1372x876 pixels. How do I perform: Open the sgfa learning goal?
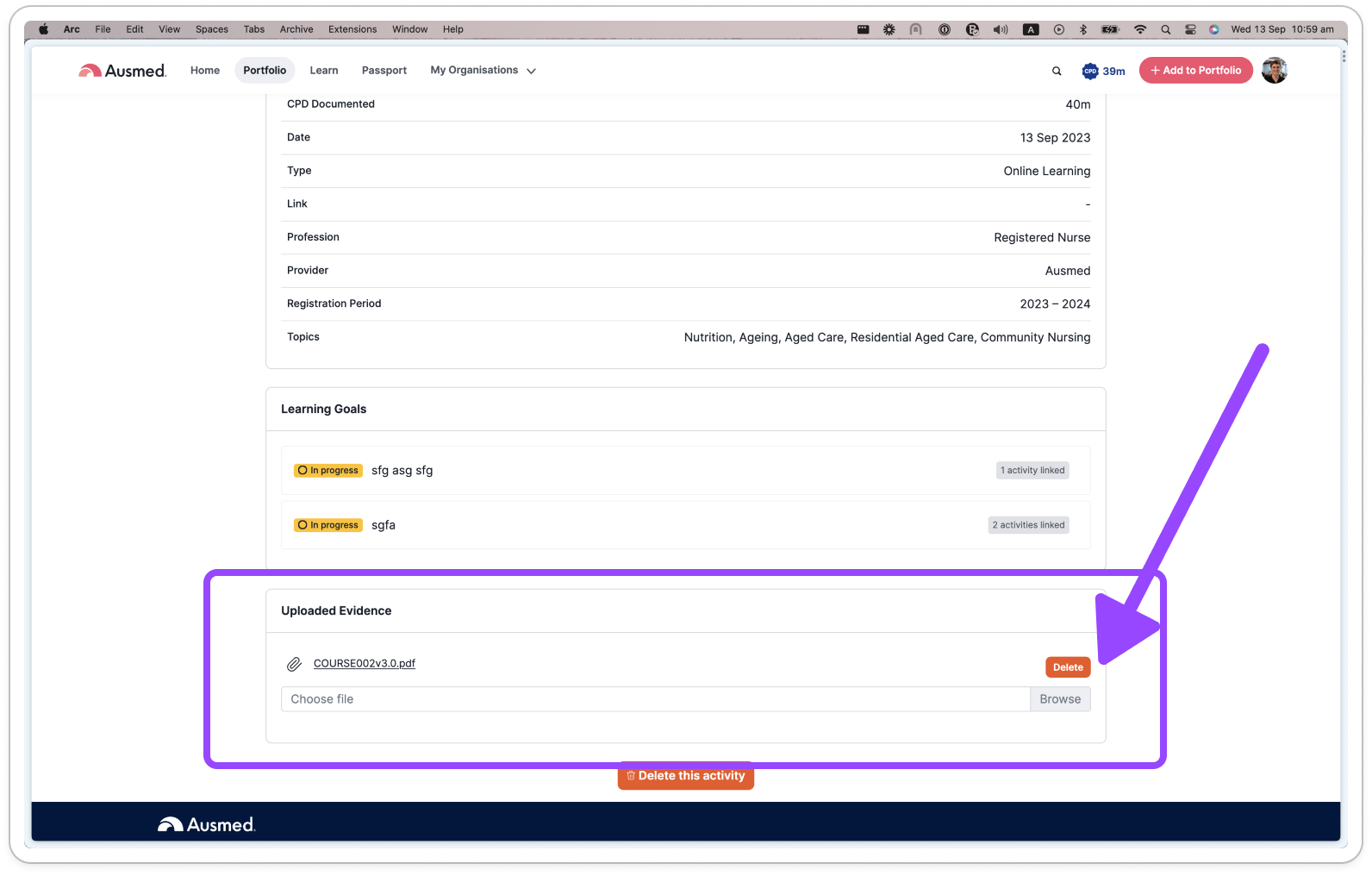click(x=384, y=525)
